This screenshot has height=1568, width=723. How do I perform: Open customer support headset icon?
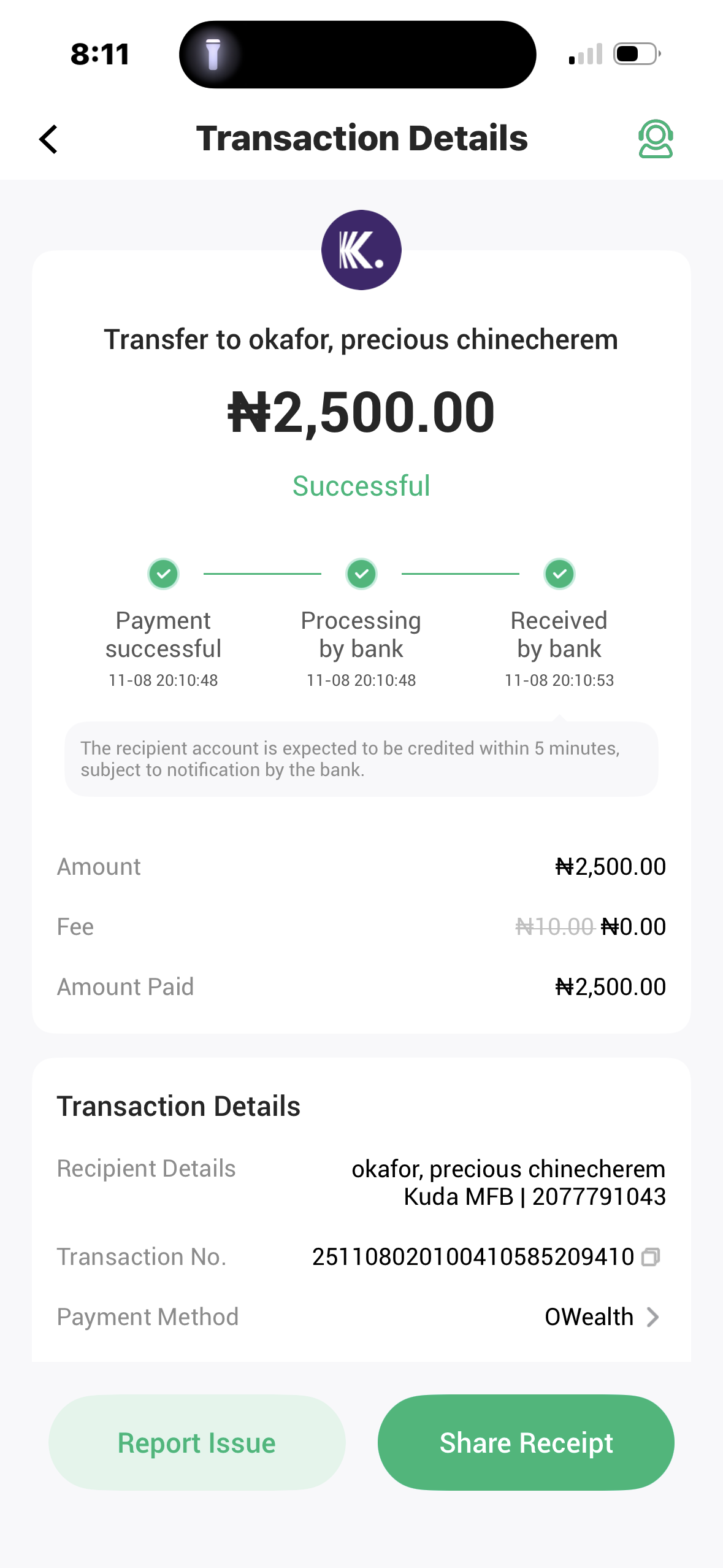656,139
